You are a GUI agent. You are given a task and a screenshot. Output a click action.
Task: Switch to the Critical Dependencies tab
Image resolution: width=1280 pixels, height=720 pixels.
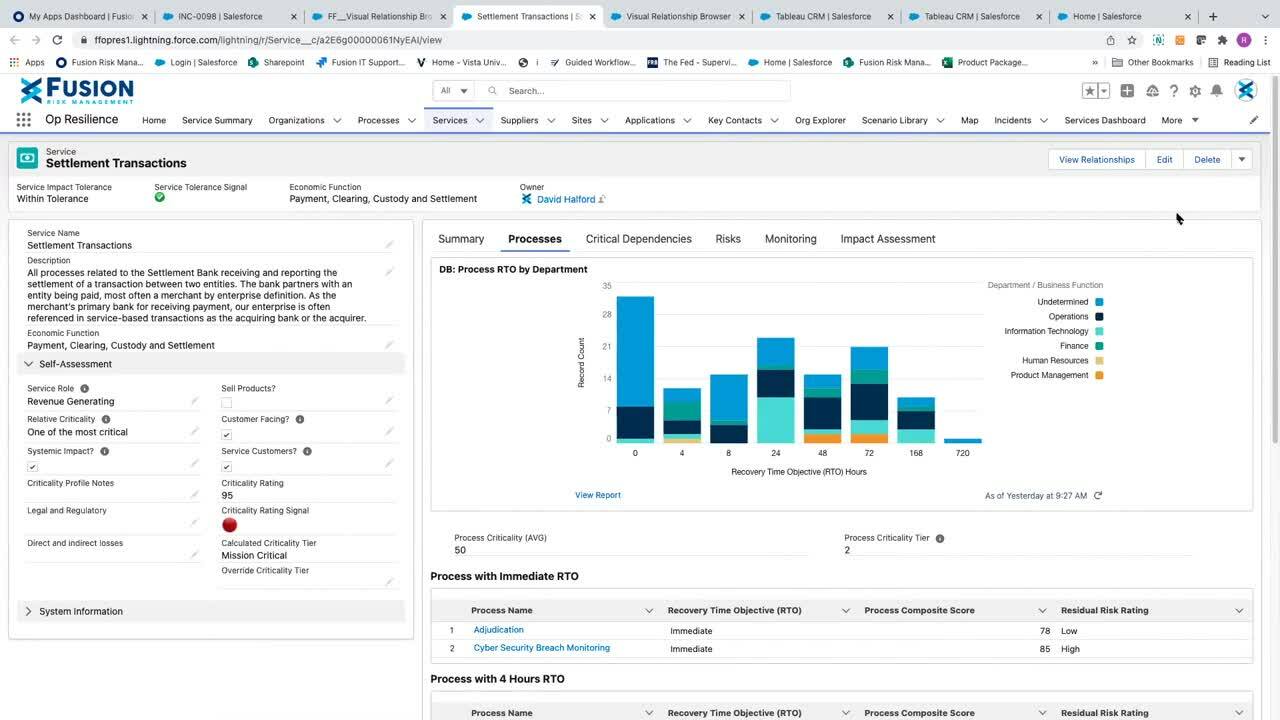638,239
